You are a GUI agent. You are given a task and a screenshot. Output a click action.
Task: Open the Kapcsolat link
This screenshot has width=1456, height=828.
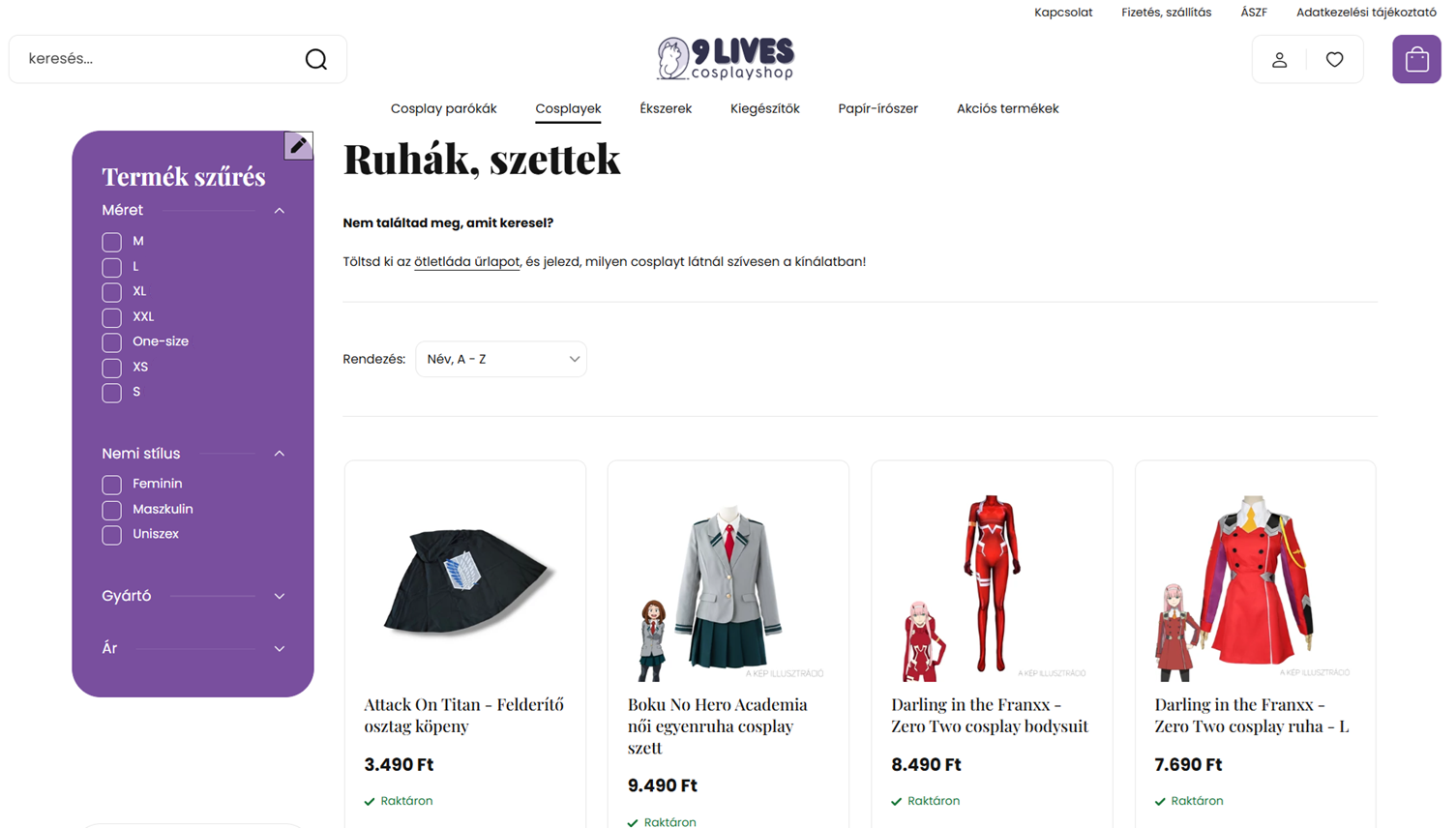(x=1063, y=13)
